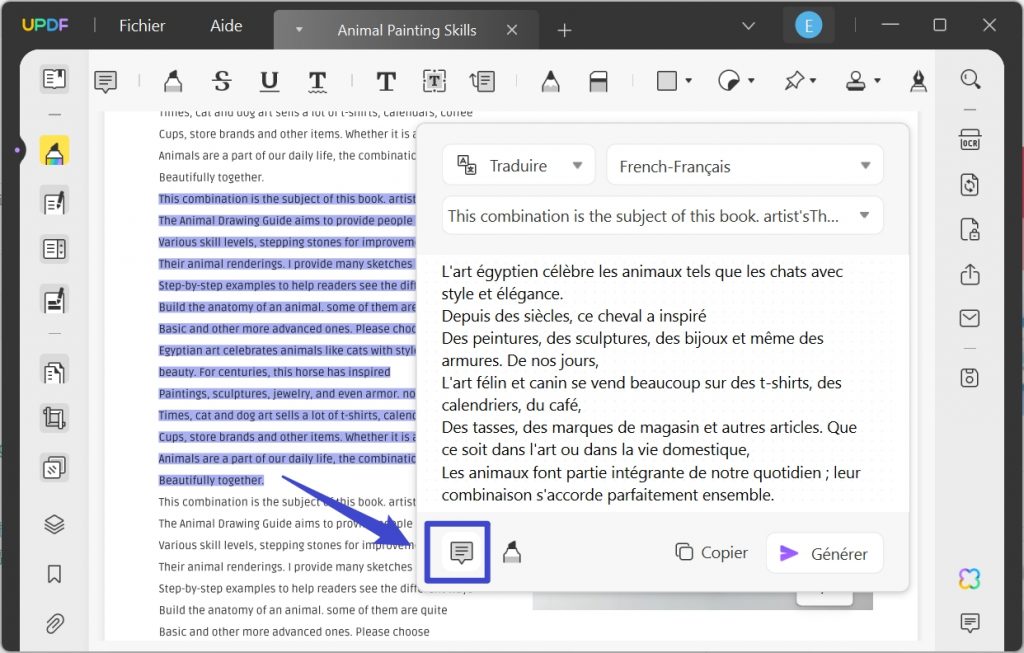
Task: Open the Fichier menu
Action: [x=142, y=26]
